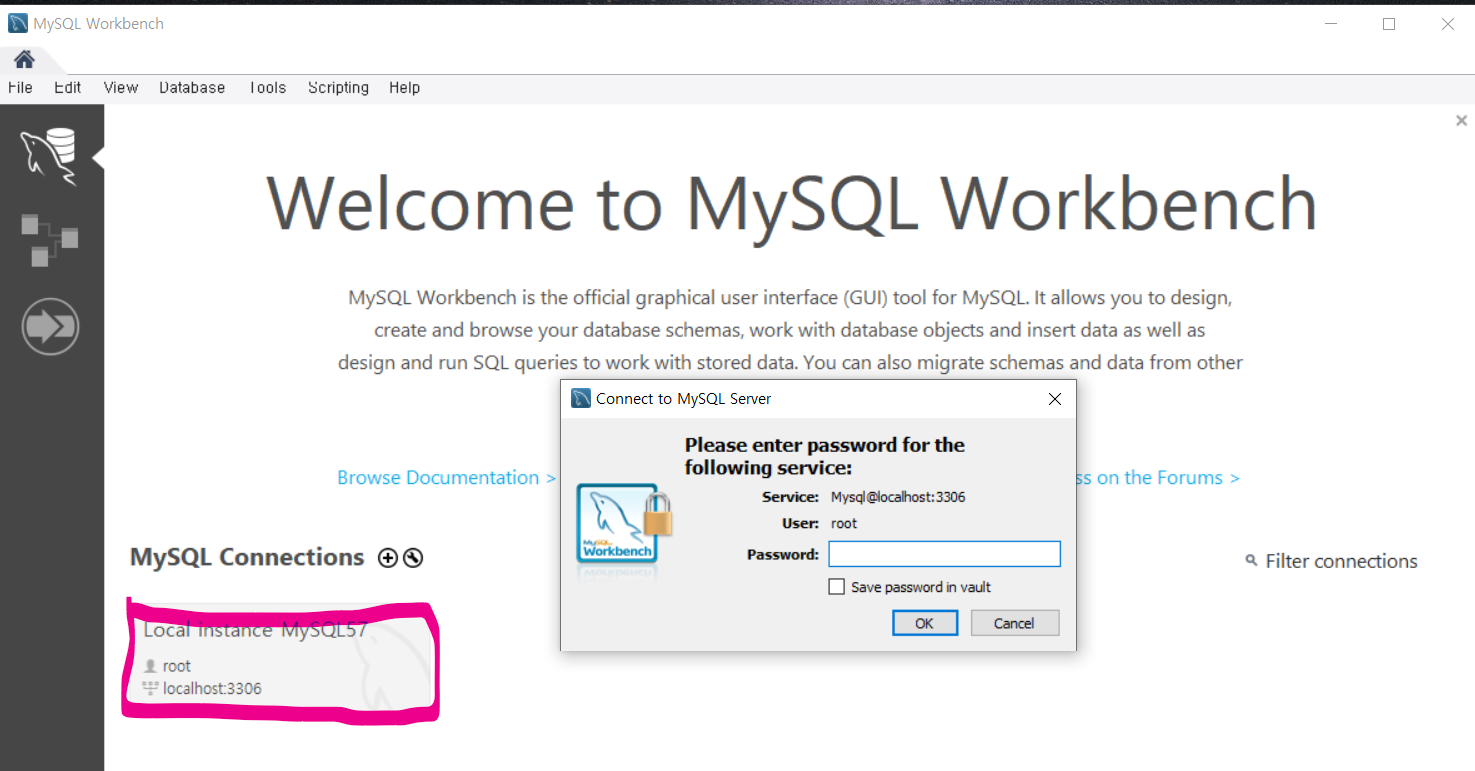Close the welcome page with small X
The height and width of the screenshot is (771, 1475).
pos(1461,121)
